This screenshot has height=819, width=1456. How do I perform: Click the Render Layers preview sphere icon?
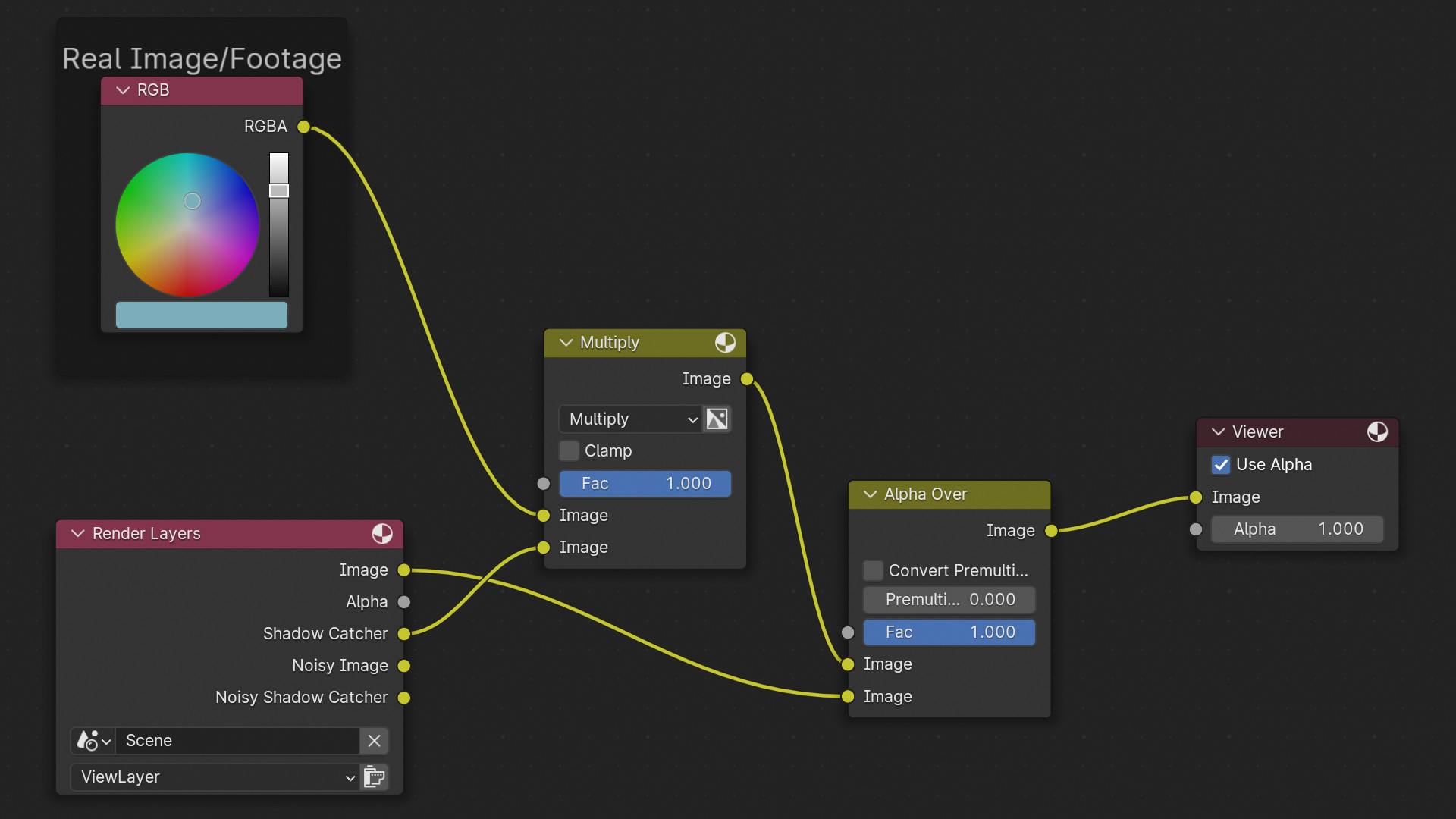click(382, 534)
